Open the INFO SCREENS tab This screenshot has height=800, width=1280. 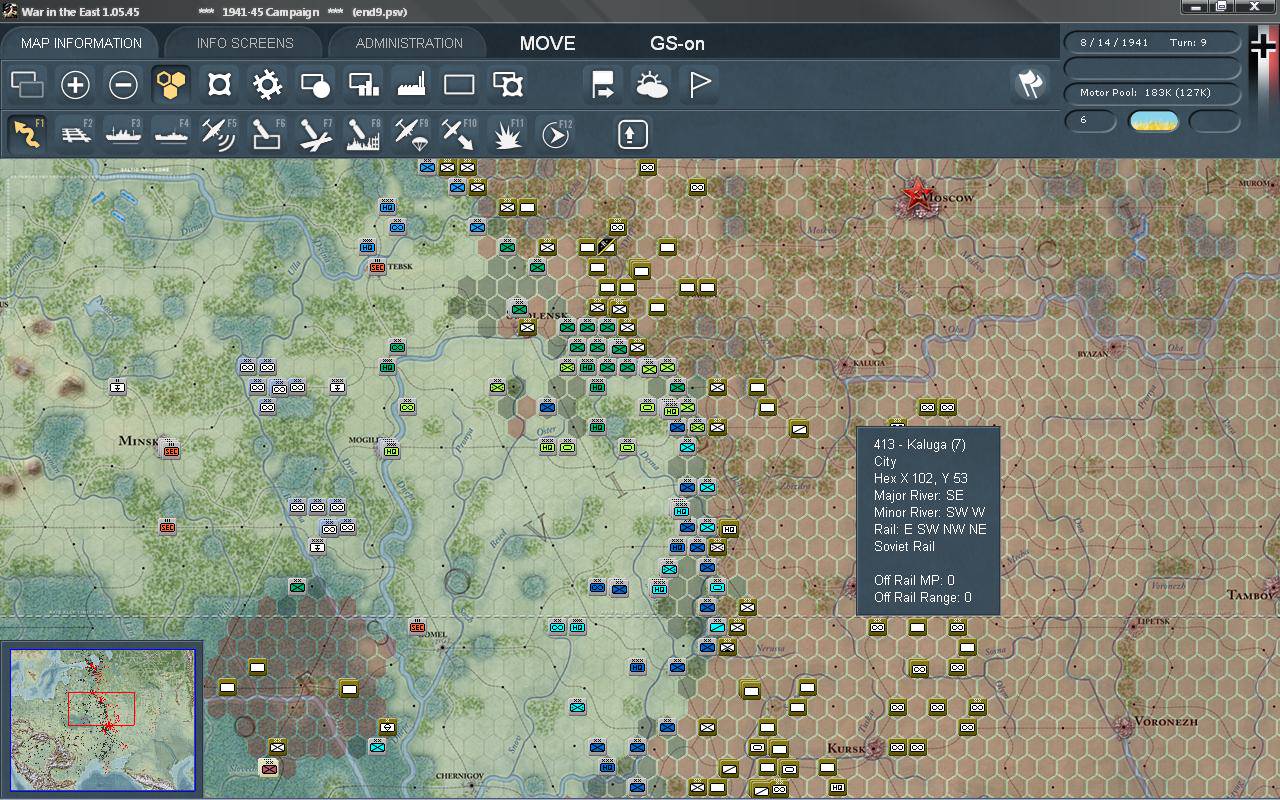tap(245, 43)
